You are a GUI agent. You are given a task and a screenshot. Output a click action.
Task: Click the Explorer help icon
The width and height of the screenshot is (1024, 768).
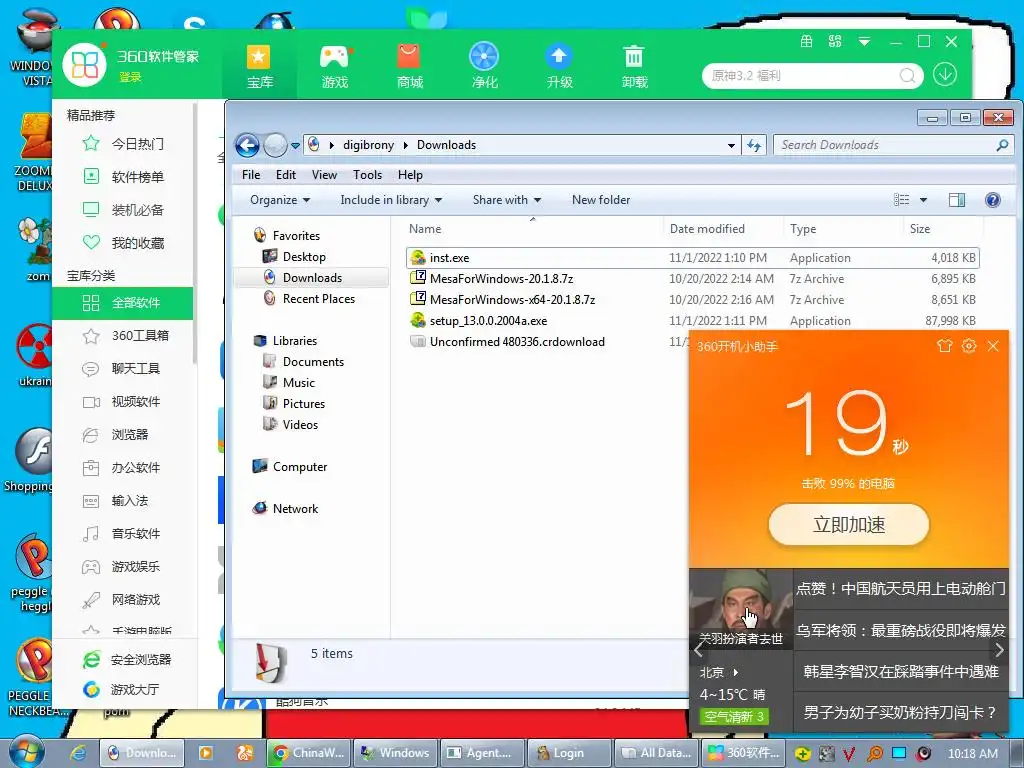click(993, 200)
